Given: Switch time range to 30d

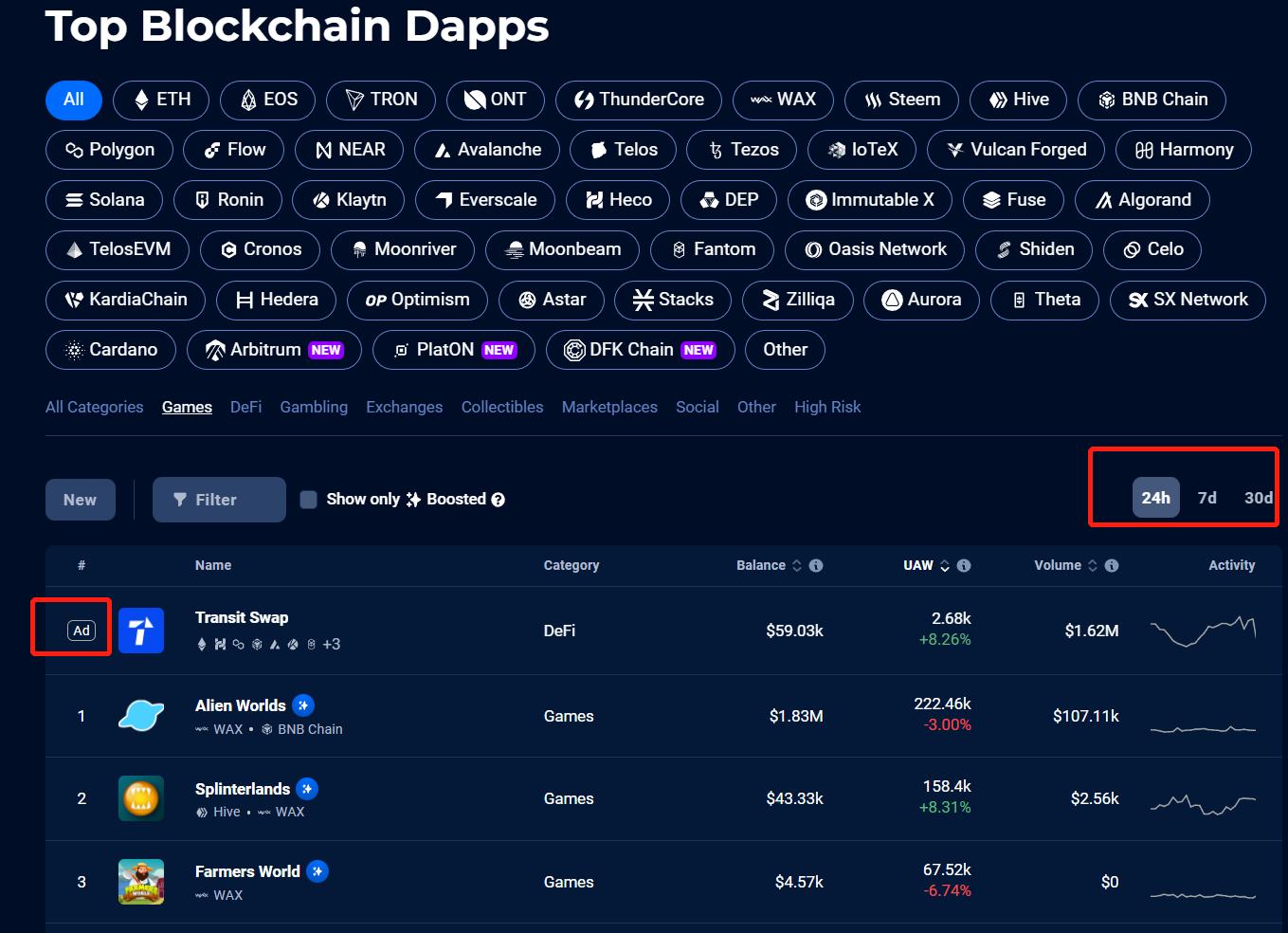Looking at the screenshot, I should [1258, 498].
